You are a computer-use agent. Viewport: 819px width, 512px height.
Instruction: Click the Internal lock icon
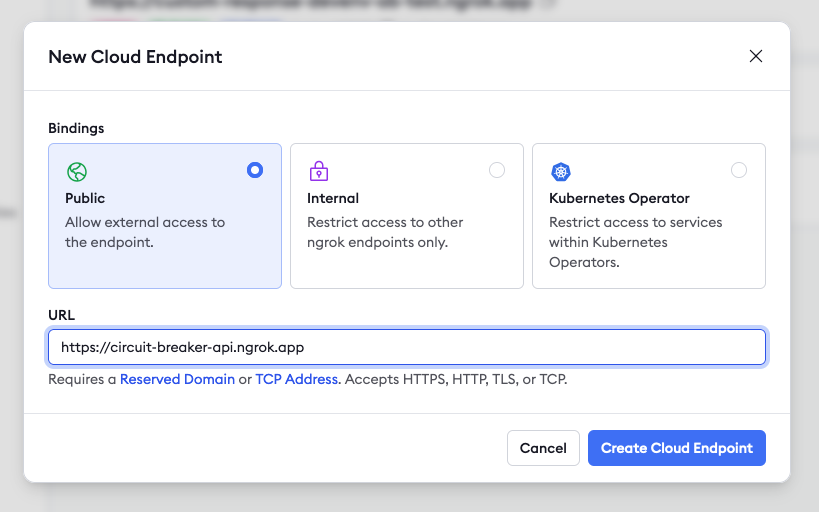point(319,171)
